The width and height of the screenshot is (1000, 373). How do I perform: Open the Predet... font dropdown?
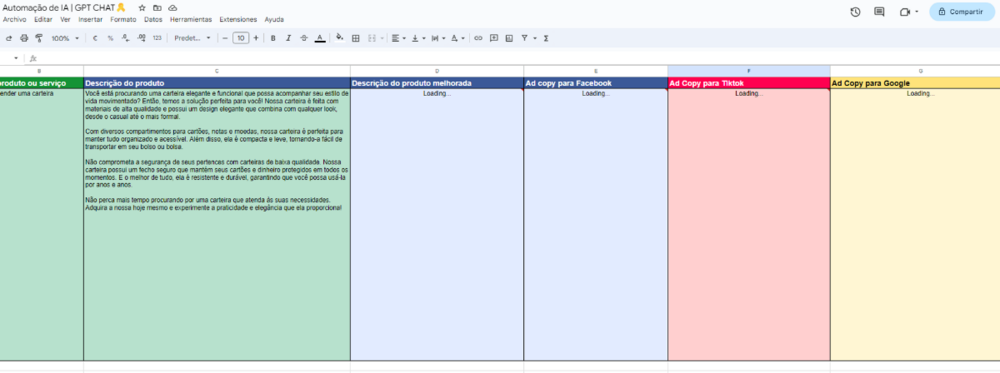click(x=192, y=38)
